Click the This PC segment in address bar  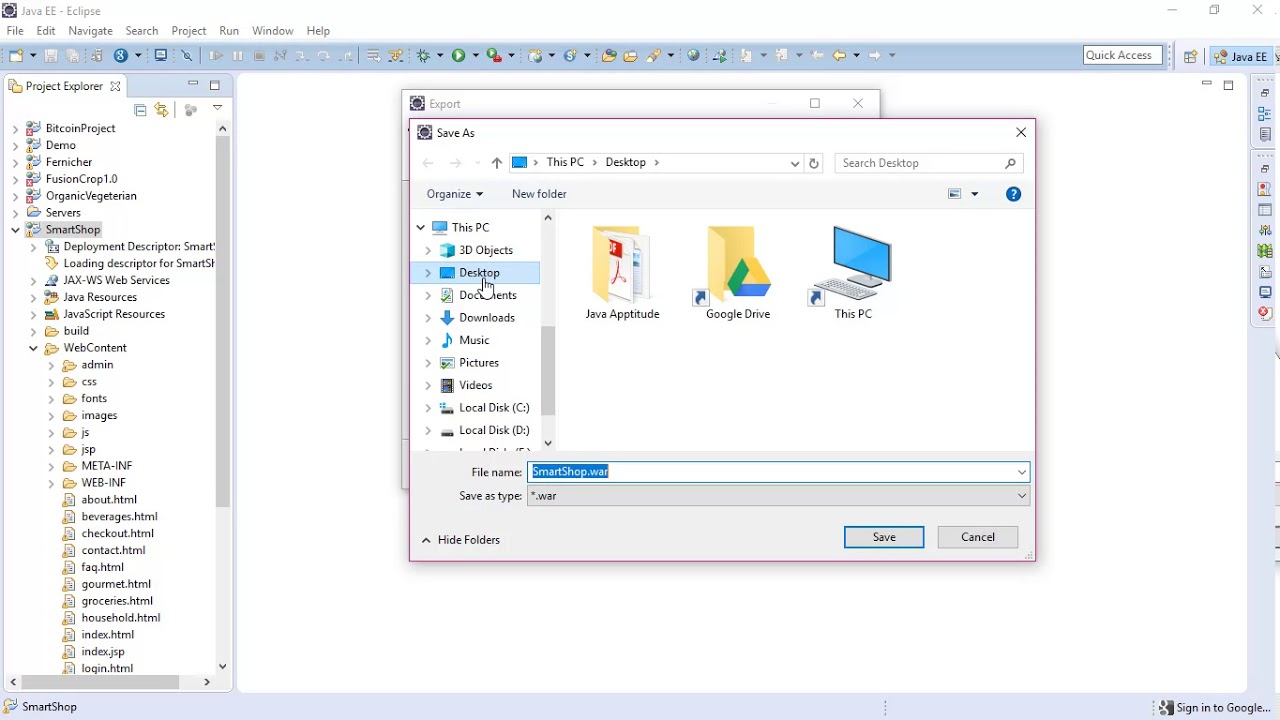tap(565, 163)
